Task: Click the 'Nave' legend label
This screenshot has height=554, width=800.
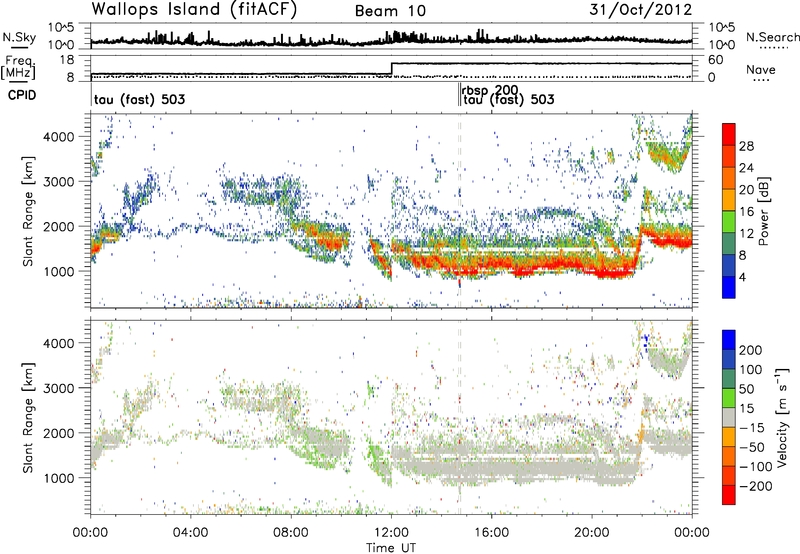Action: tap(761, 69)
